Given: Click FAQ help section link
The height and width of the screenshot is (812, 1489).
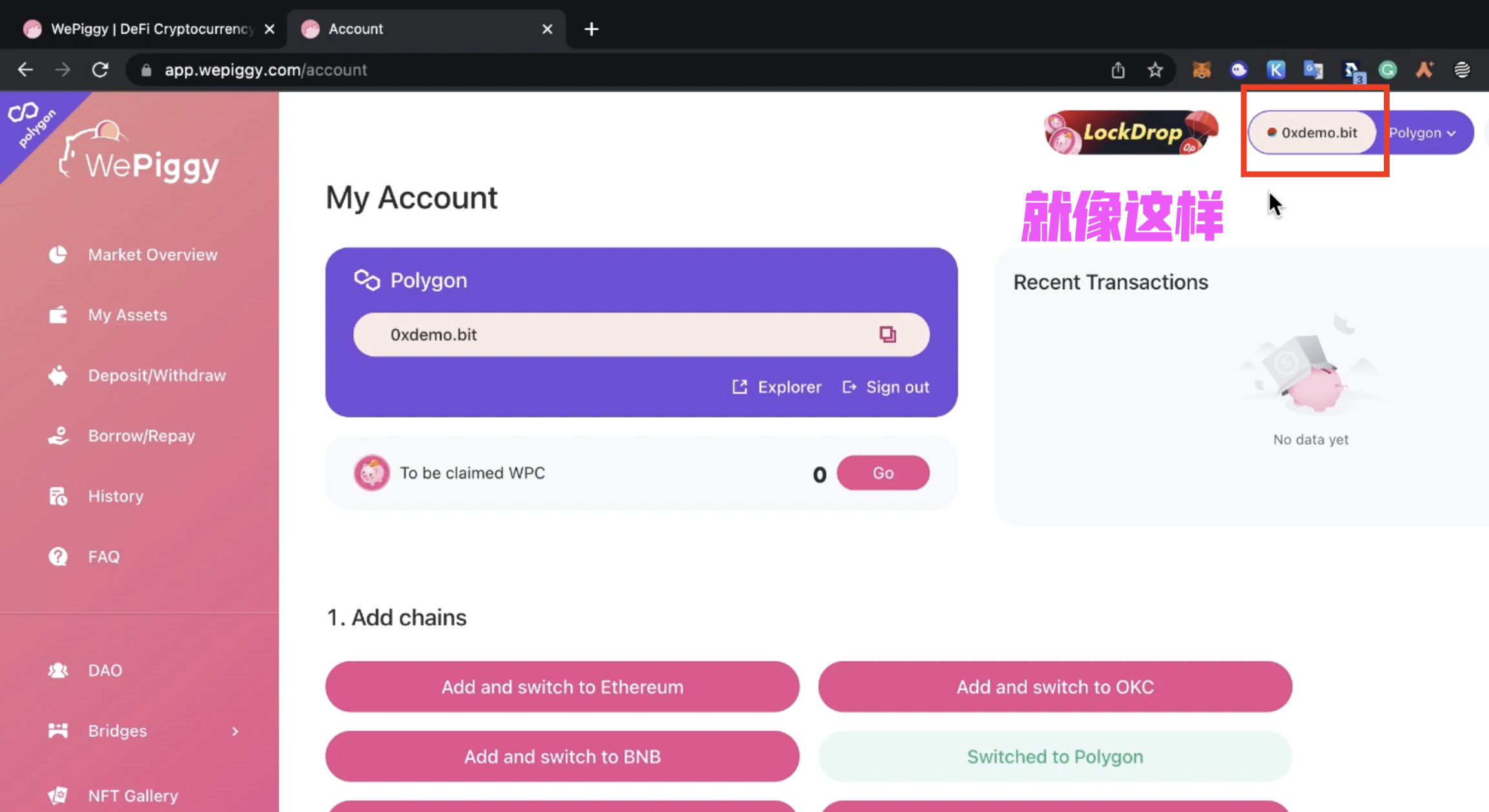Looking at the screenshot, I should pos(104,556).
